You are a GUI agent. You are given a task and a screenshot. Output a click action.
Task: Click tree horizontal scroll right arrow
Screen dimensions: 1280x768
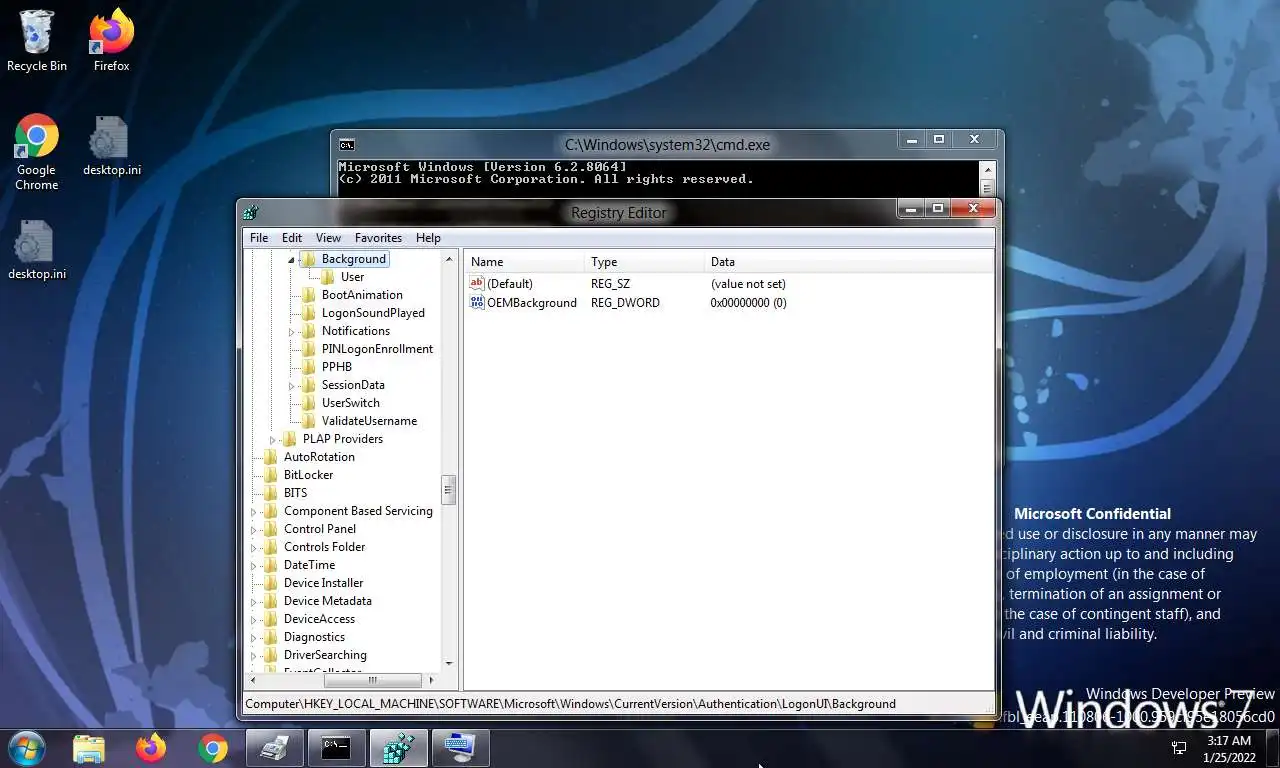(432, 680)
